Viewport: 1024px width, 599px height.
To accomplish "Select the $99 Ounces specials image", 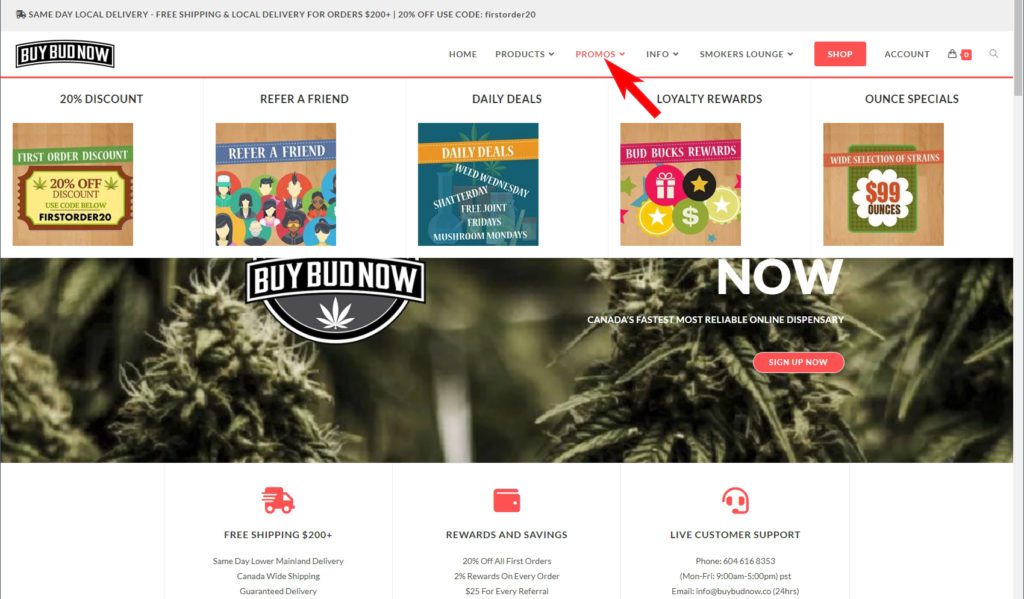I will pos(883,184).
